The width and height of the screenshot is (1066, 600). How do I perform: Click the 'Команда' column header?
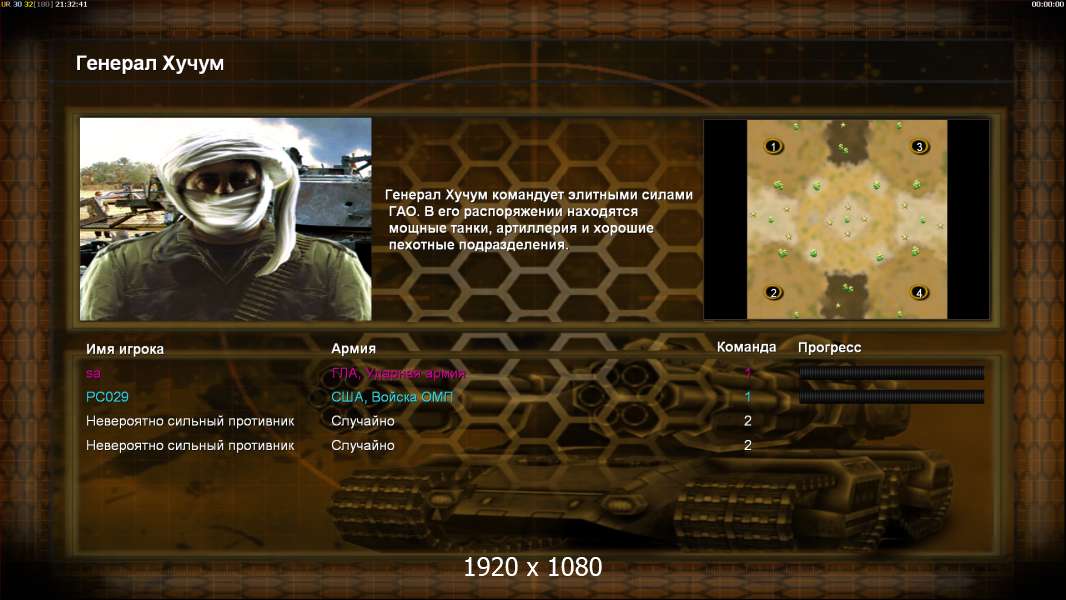coord(746,347)
